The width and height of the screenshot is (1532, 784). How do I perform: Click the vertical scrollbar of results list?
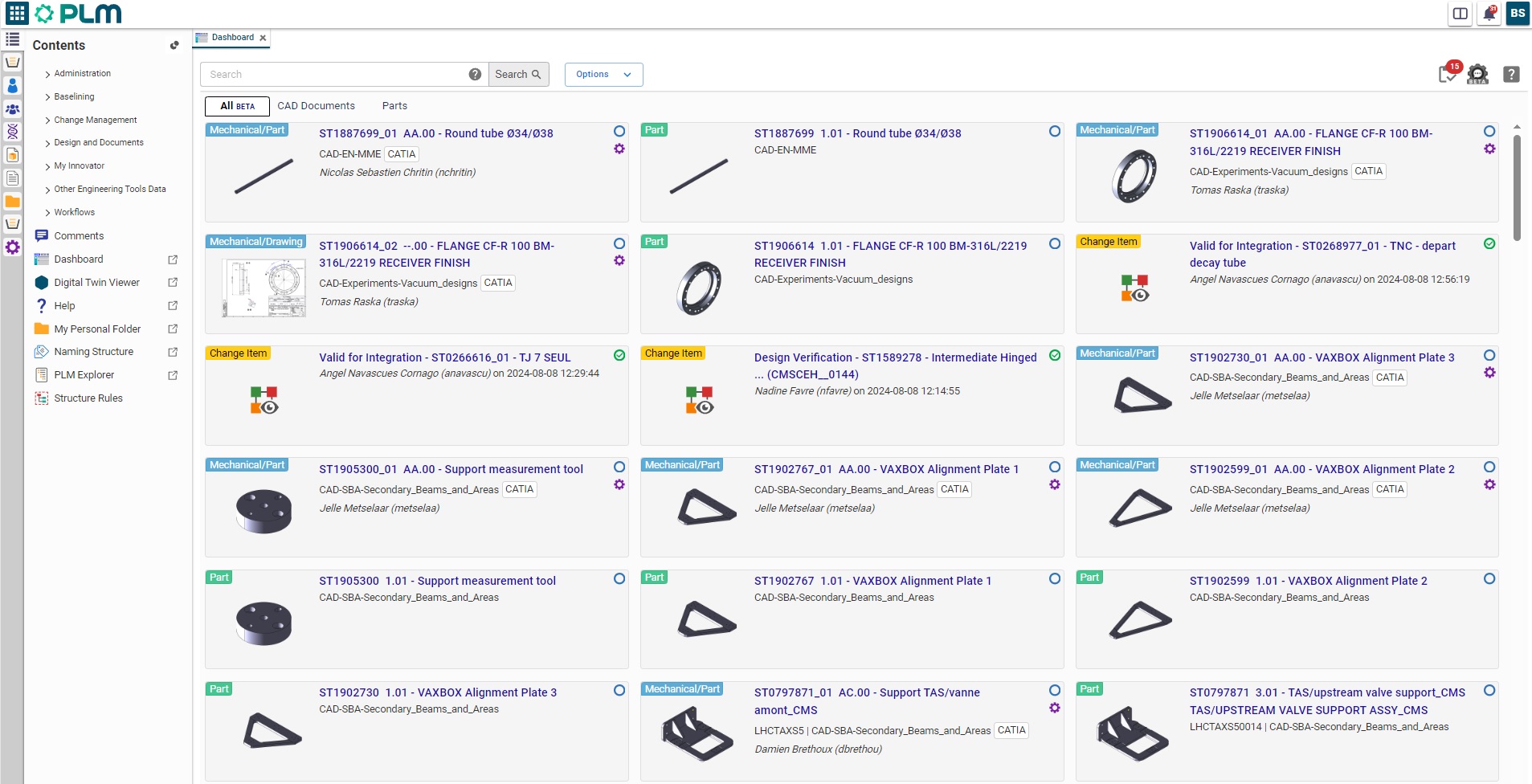(1516, 187)
